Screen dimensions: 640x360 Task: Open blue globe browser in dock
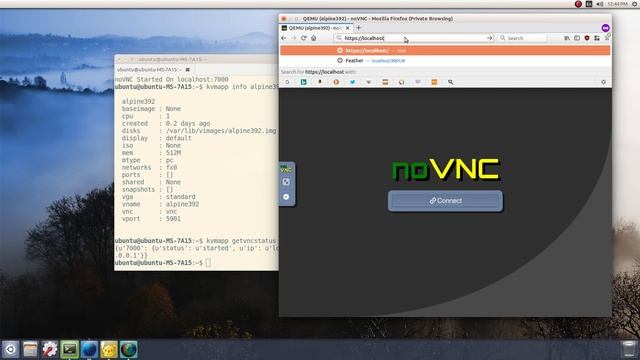pos(89,349)
